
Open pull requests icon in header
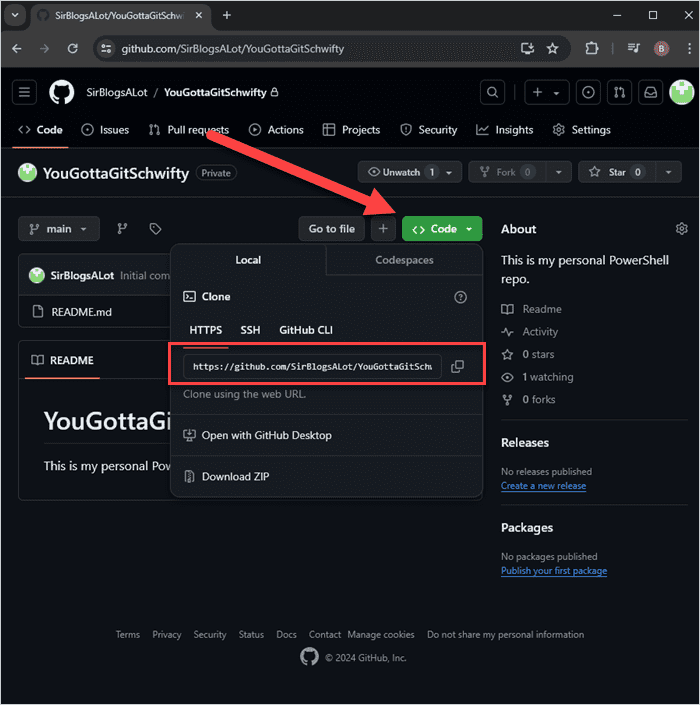click(x=619, y=92)
